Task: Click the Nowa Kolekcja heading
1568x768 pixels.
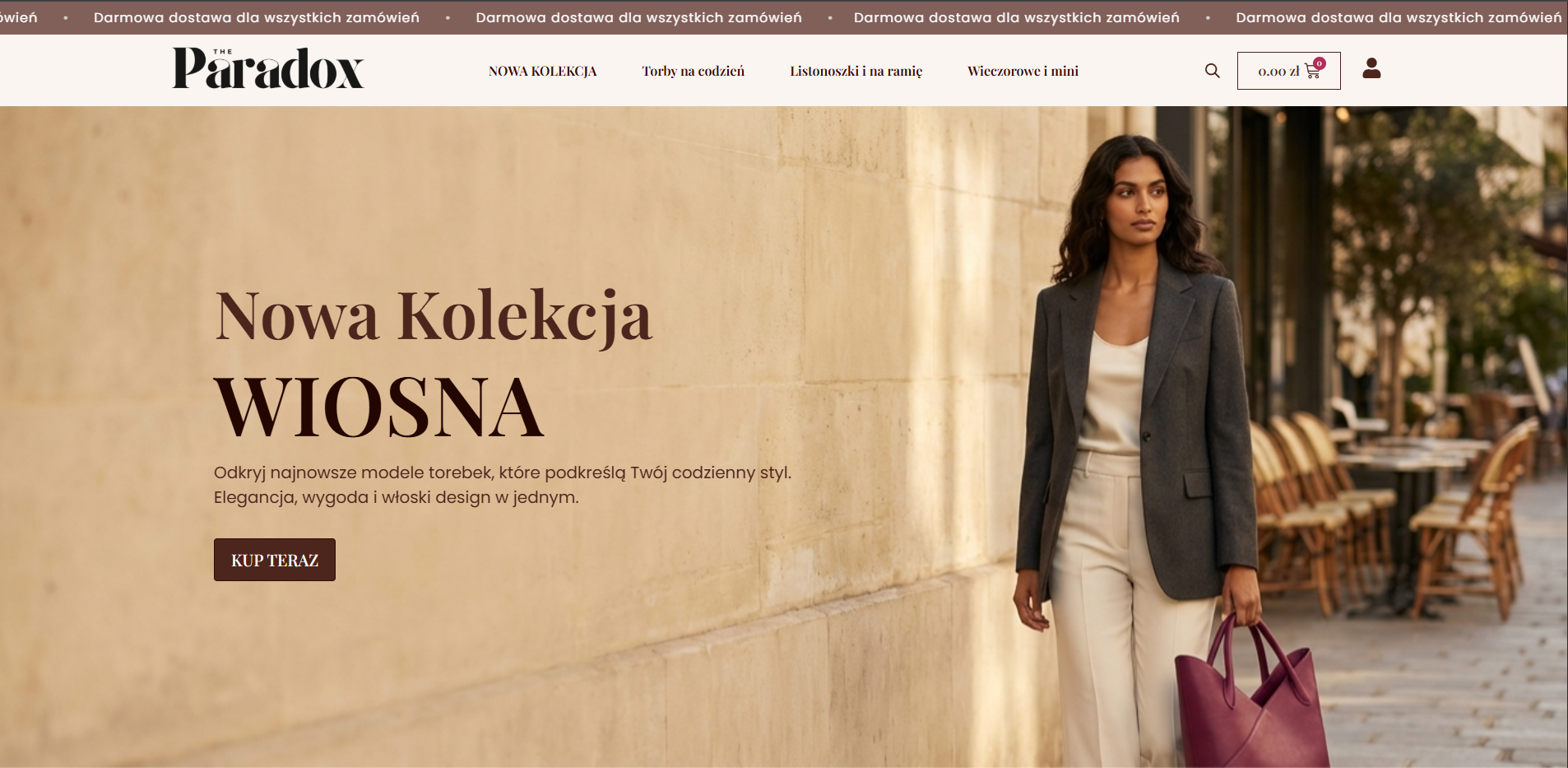Action: pos(434,317)
